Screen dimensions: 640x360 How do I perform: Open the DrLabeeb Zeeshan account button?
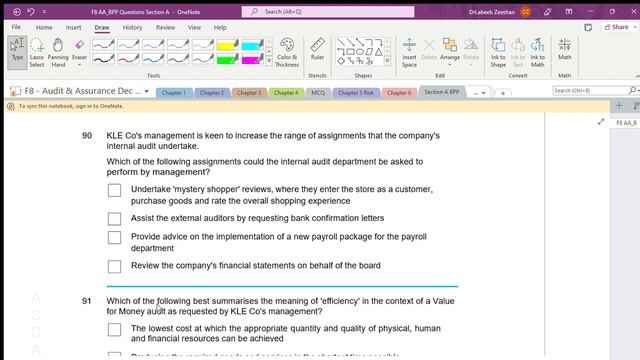pos(500,12)
